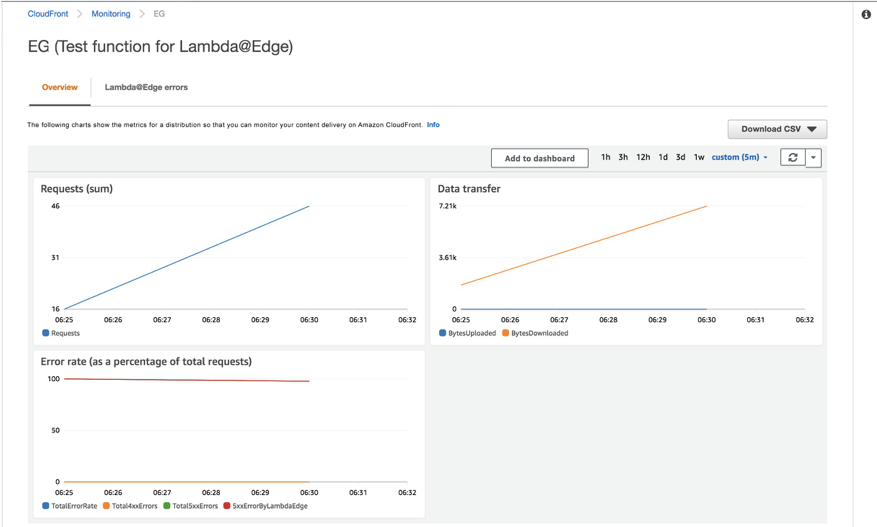Screen dimensions: 877x527
Task: Open the custom (5m) time range dropdown
Action: [739, 157]
